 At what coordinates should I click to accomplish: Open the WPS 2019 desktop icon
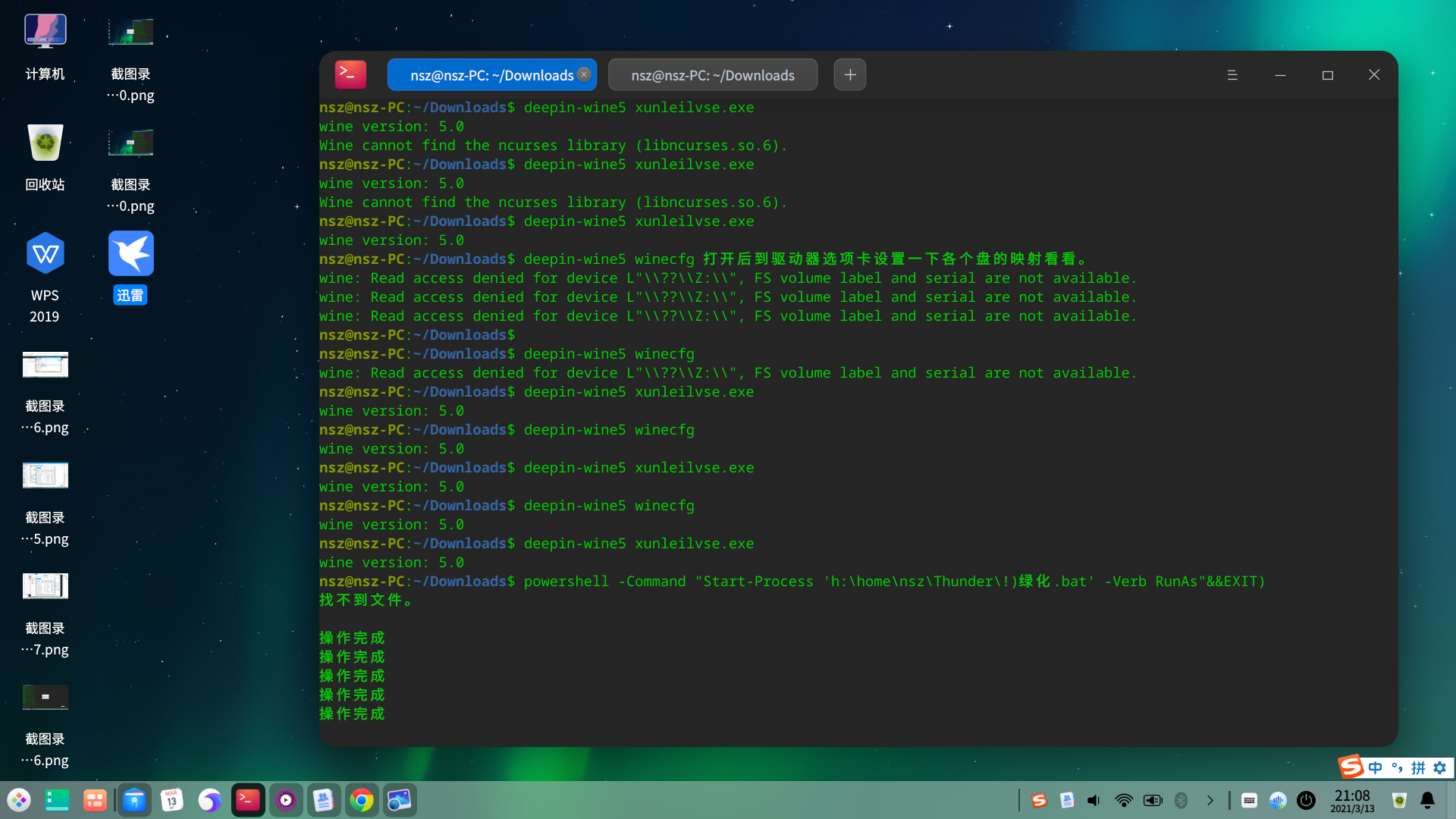click(x=45, y=254)
